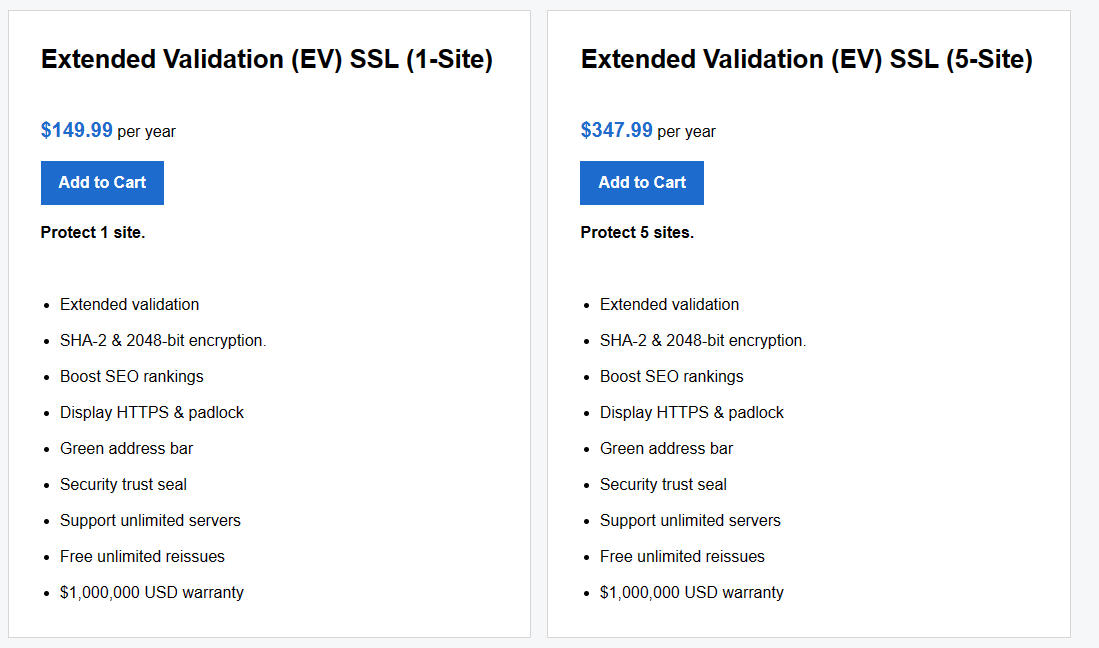This screenshot has width=1099, height=648.
Task: Click Boost SEO rankings under the 1-Site plan
Action: (x=131, y=376)
